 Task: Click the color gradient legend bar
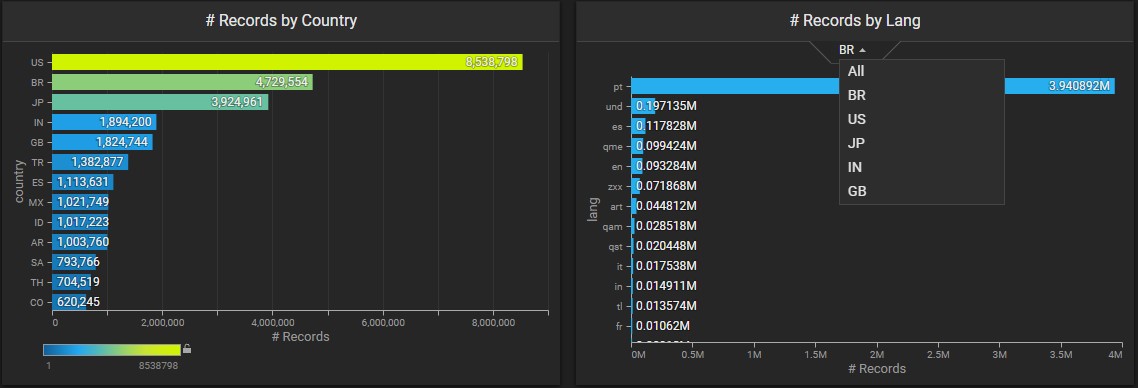(x=112, y=350)
